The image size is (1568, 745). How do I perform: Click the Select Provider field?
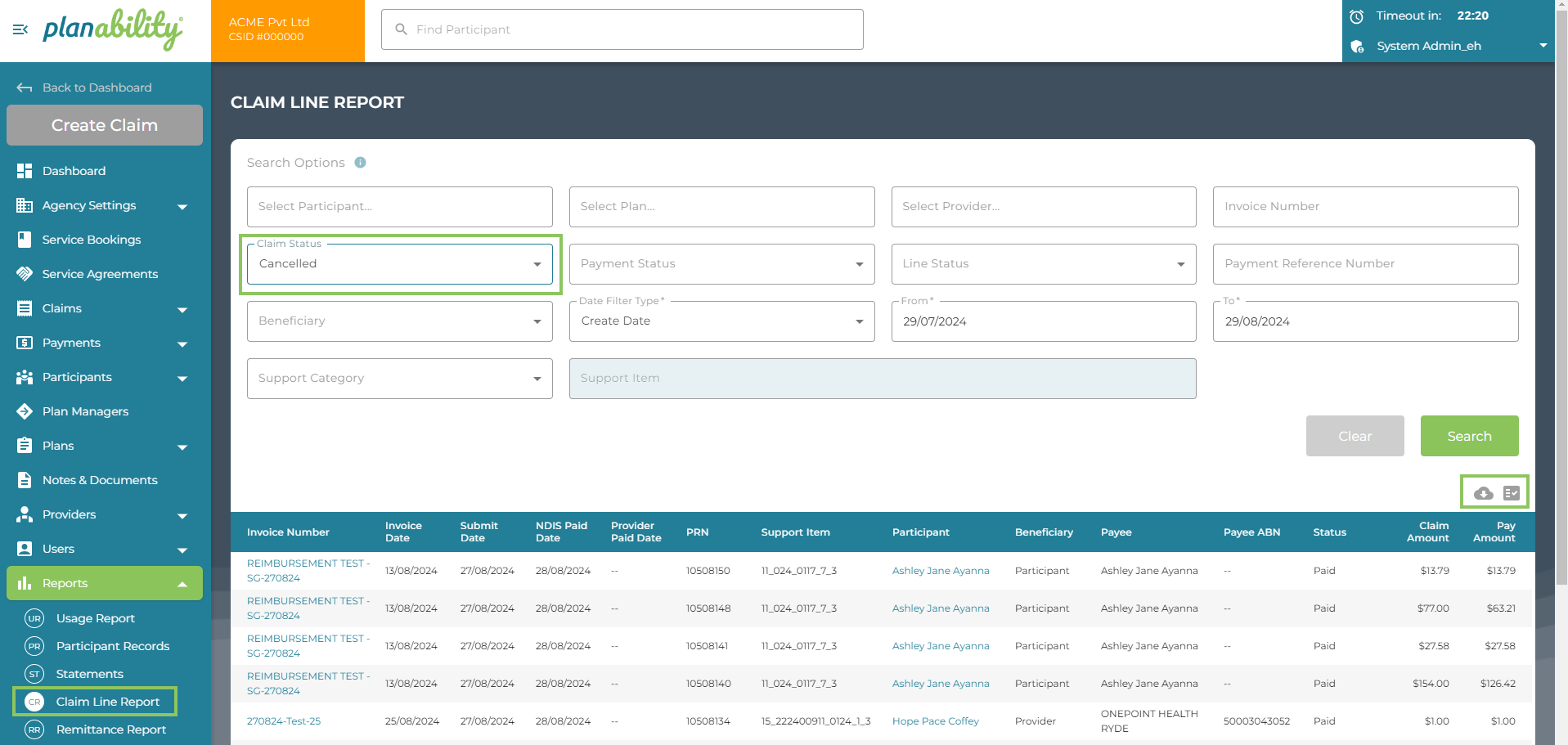pyautogui.click(x=1044, y=207)
